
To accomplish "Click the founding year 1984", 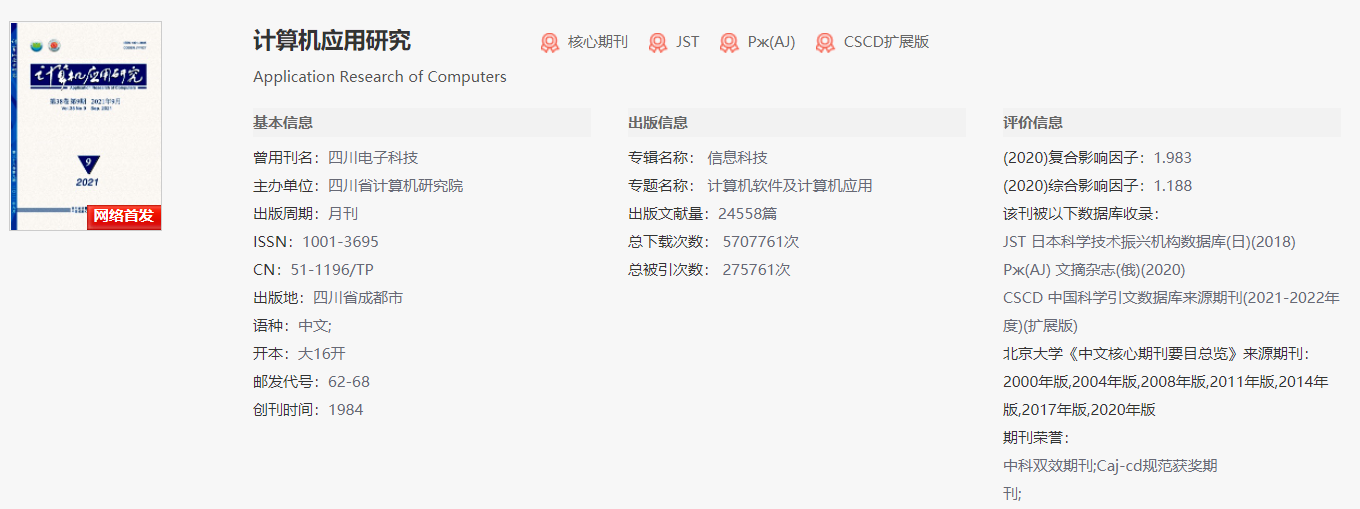I will (x=346, y=410).
